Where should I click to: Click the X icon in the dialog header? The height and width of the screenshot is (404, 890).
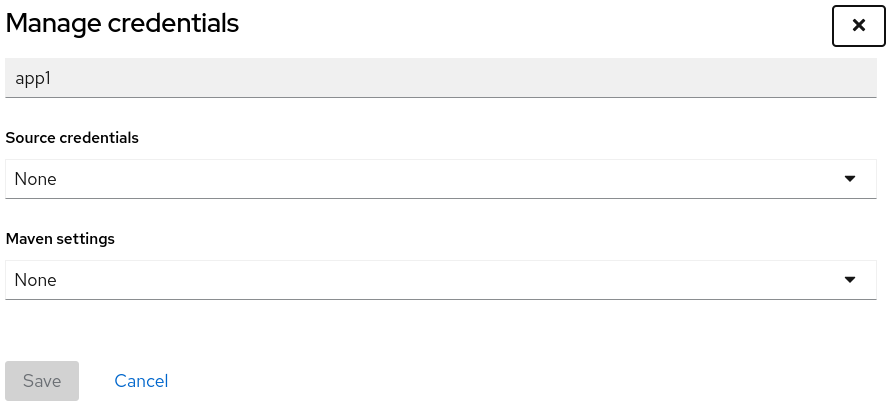pos(858,26)
